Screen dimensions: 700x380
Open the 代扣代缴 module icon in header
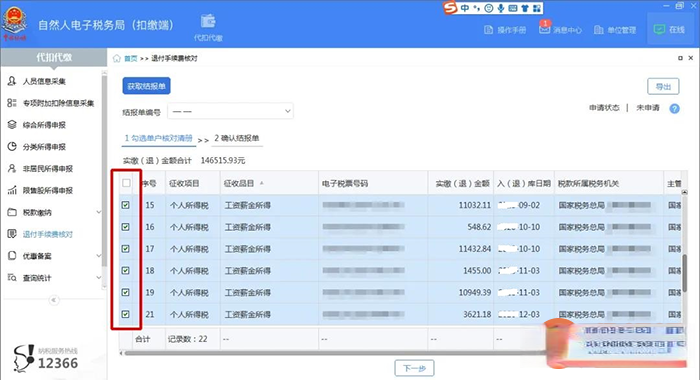click(x=208, y=21)
